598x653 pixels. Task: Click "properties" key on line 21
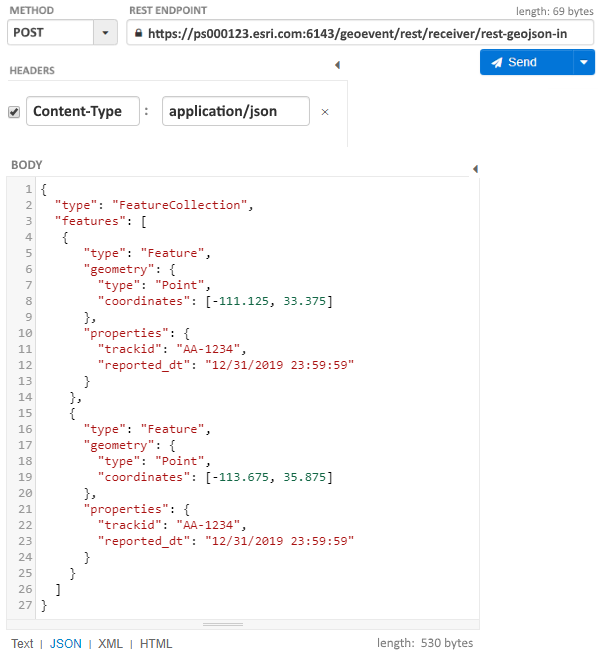pyautogui.click(x=126, y=509)
